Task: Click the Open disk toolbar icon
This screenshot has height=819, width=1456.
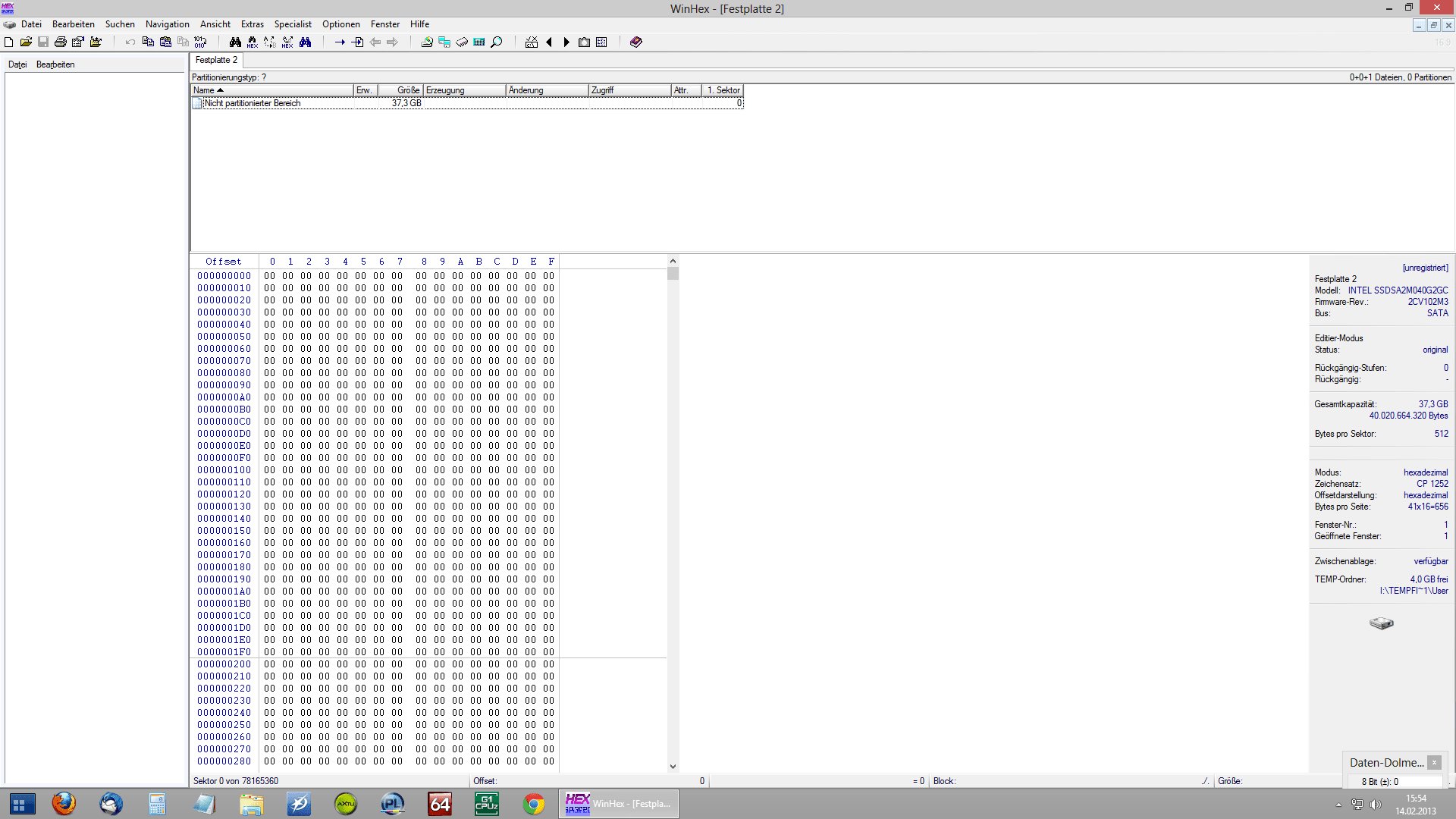Action: [427, 42]
